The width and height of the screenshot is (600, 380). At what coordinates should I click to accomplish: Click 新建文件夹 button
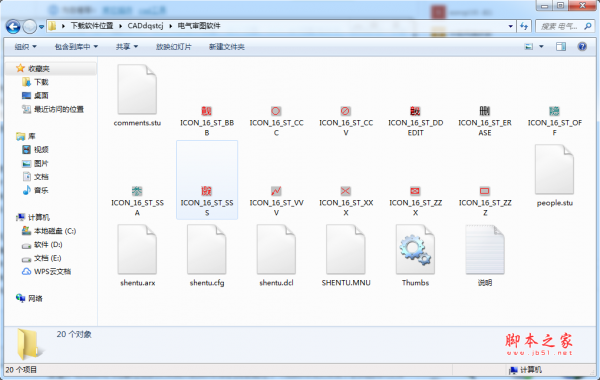tap(227, 47)
